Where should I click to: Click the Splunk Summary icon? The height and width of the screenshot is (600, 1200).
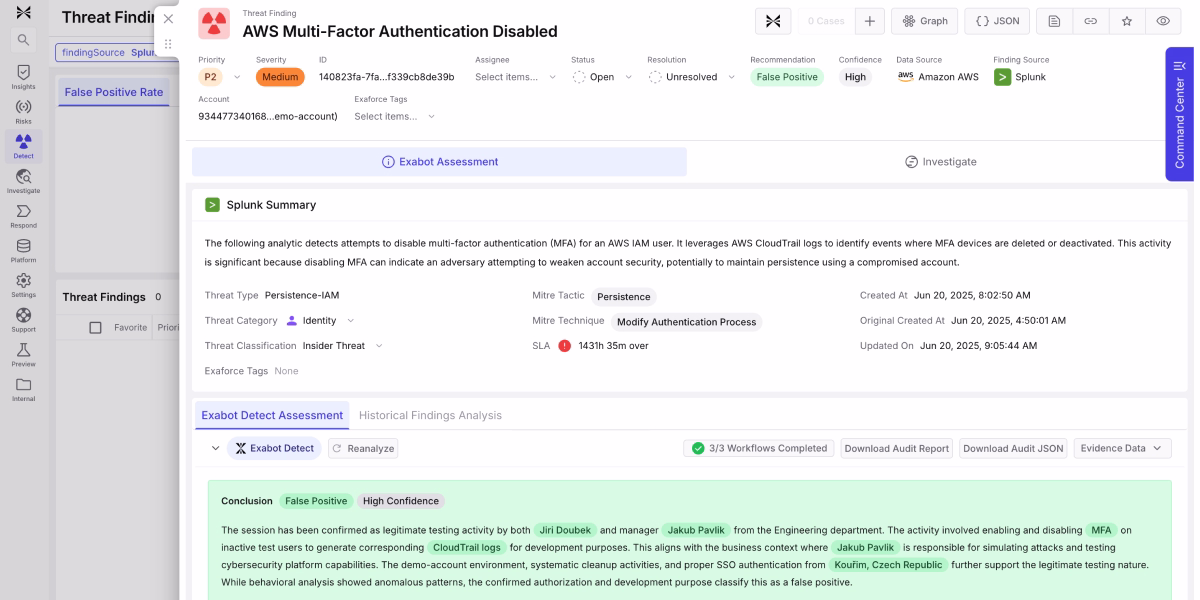(x=212, y=205)
